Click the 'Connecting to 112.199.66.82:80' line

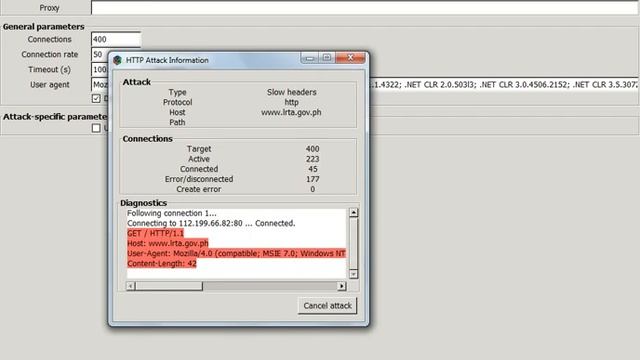pyautogui.click(x=211, y=223)
